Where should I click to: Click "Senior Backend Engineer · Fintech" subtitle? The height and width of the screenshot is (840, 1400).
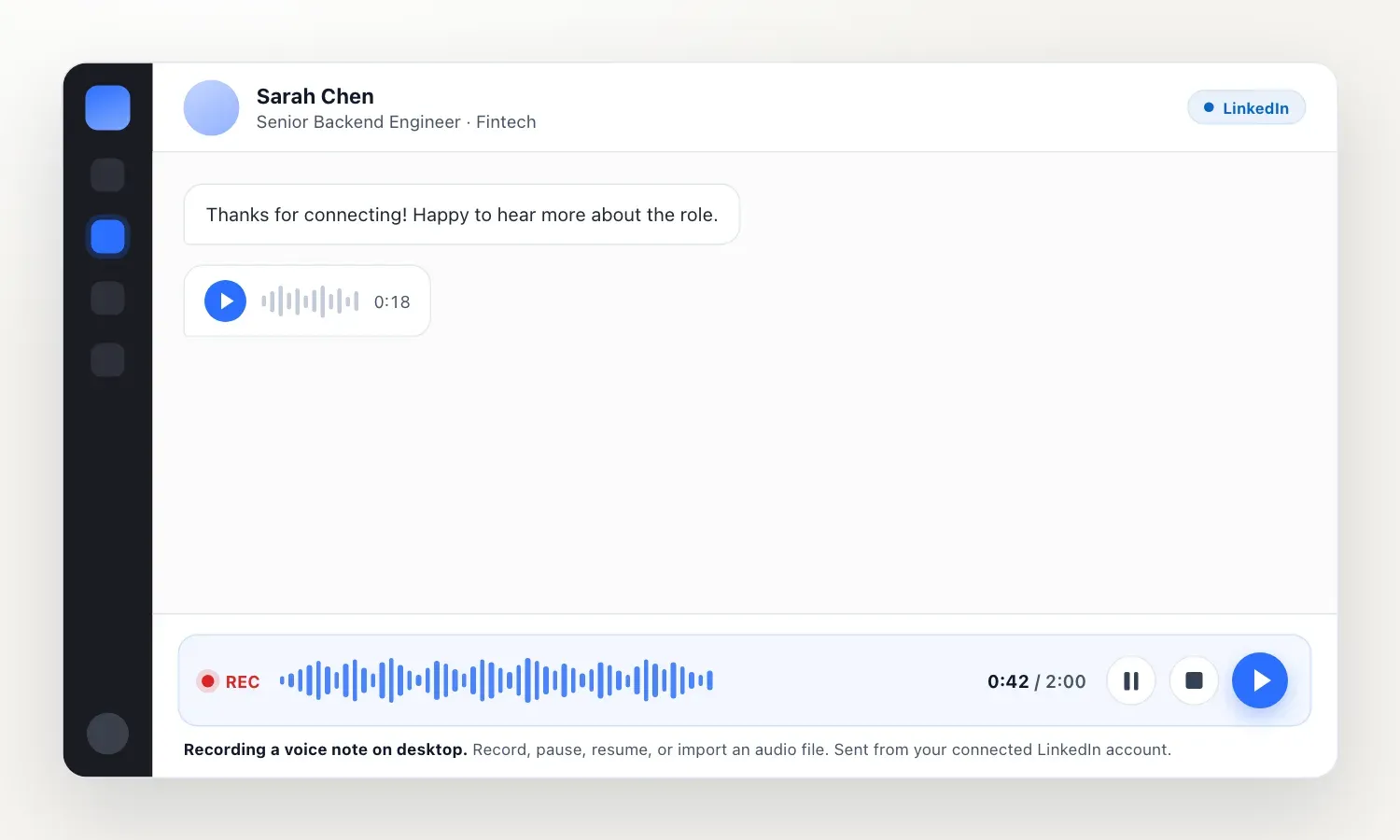pyautogui.click(x=396, y=122)
